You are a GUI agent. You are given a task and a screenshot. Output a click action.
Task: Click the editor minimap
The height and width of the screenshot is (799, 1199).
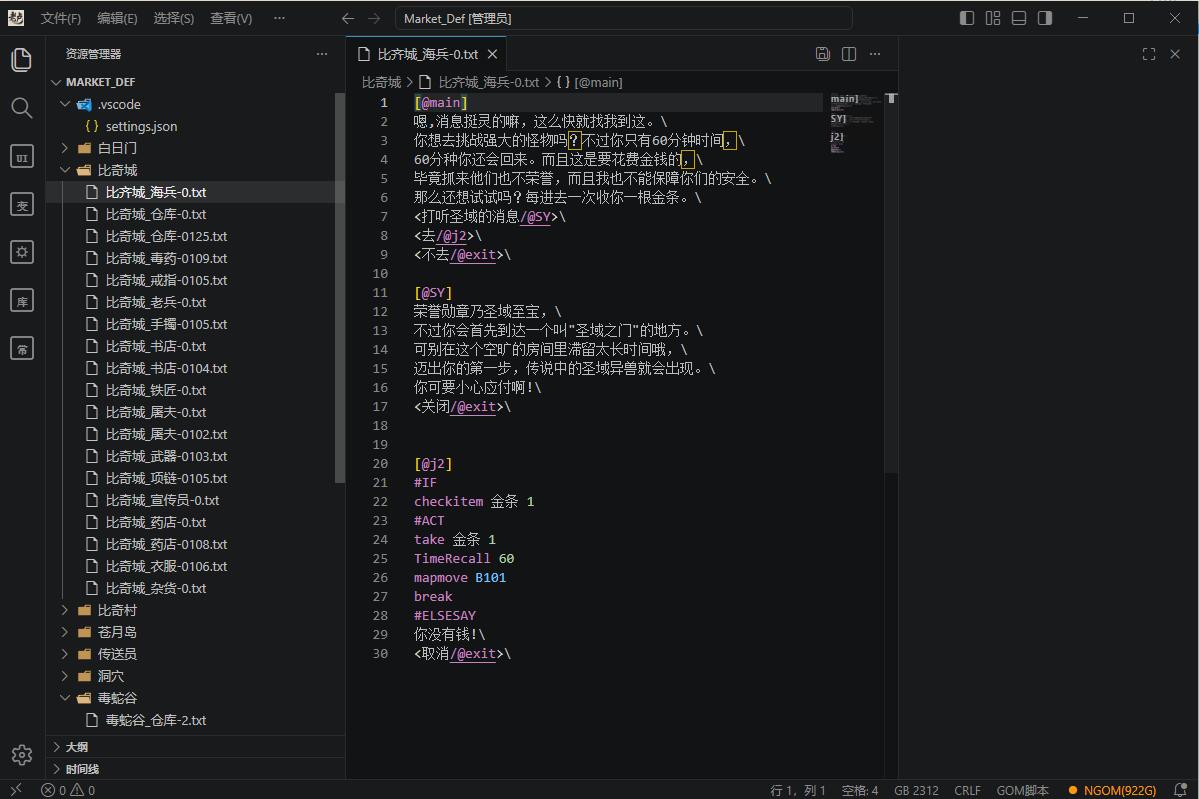coord(852,122)
